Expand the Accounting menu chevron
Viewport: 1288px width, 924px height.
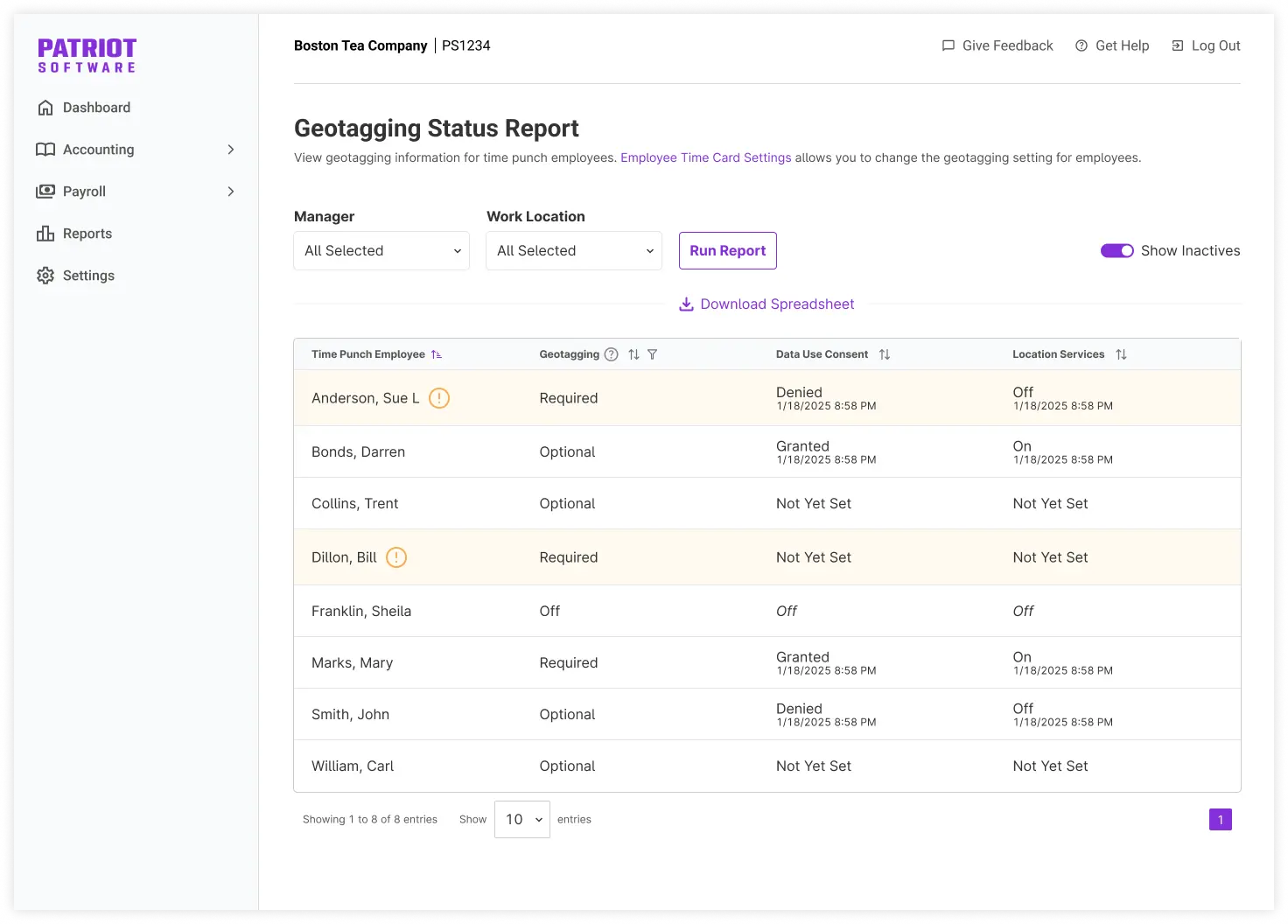coord(231,150)
